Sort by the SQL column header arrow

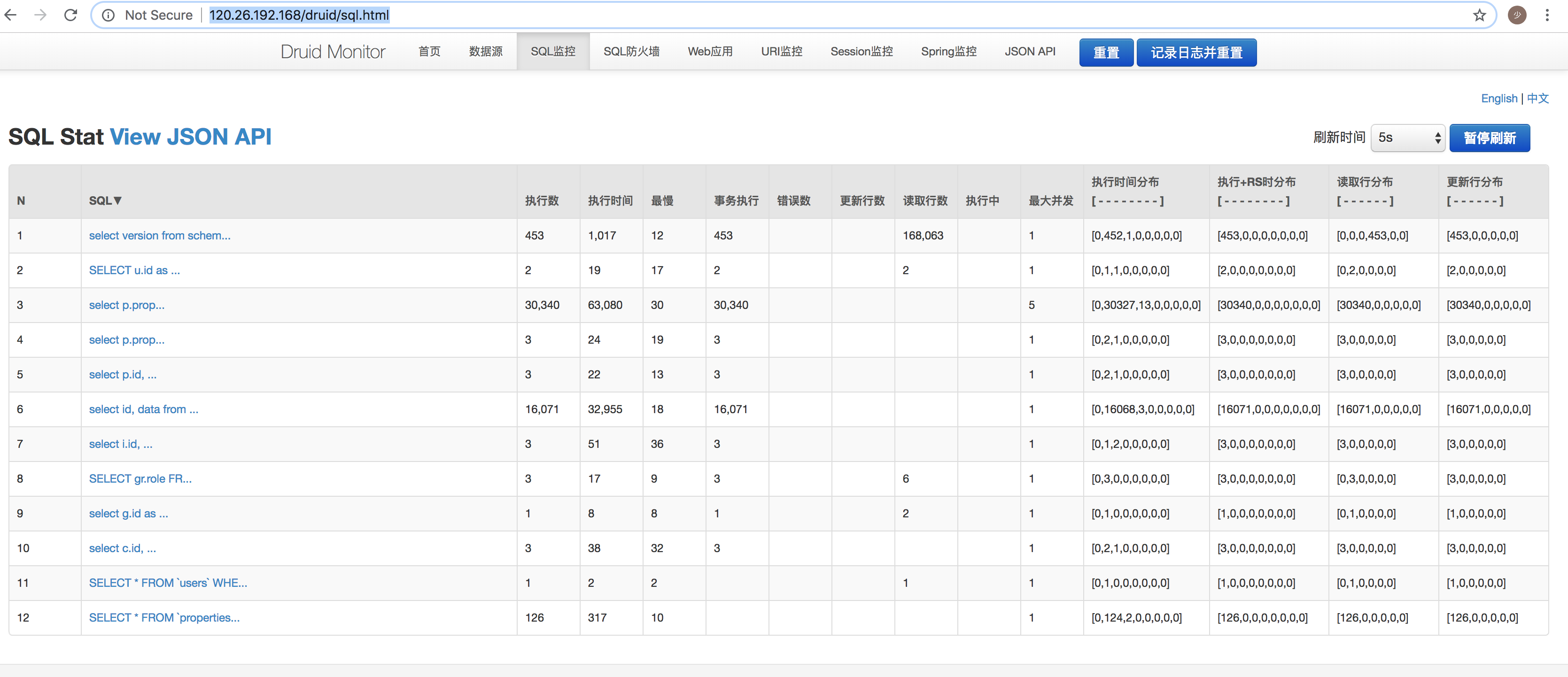pos(117,201)
